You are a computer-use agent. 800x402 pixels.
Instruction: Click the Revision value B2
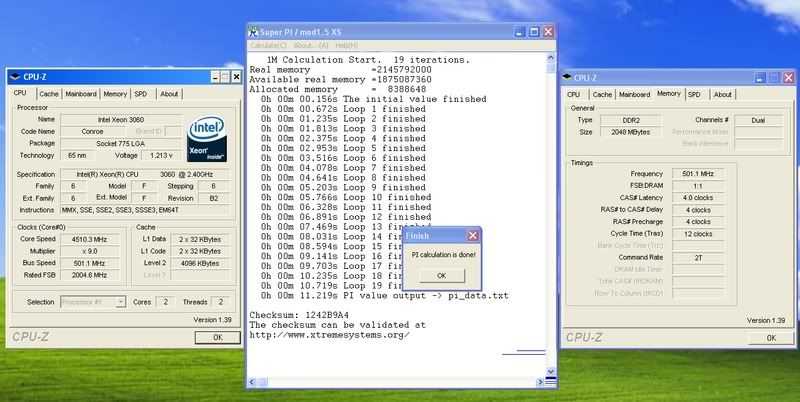click(x=213, y=198)
